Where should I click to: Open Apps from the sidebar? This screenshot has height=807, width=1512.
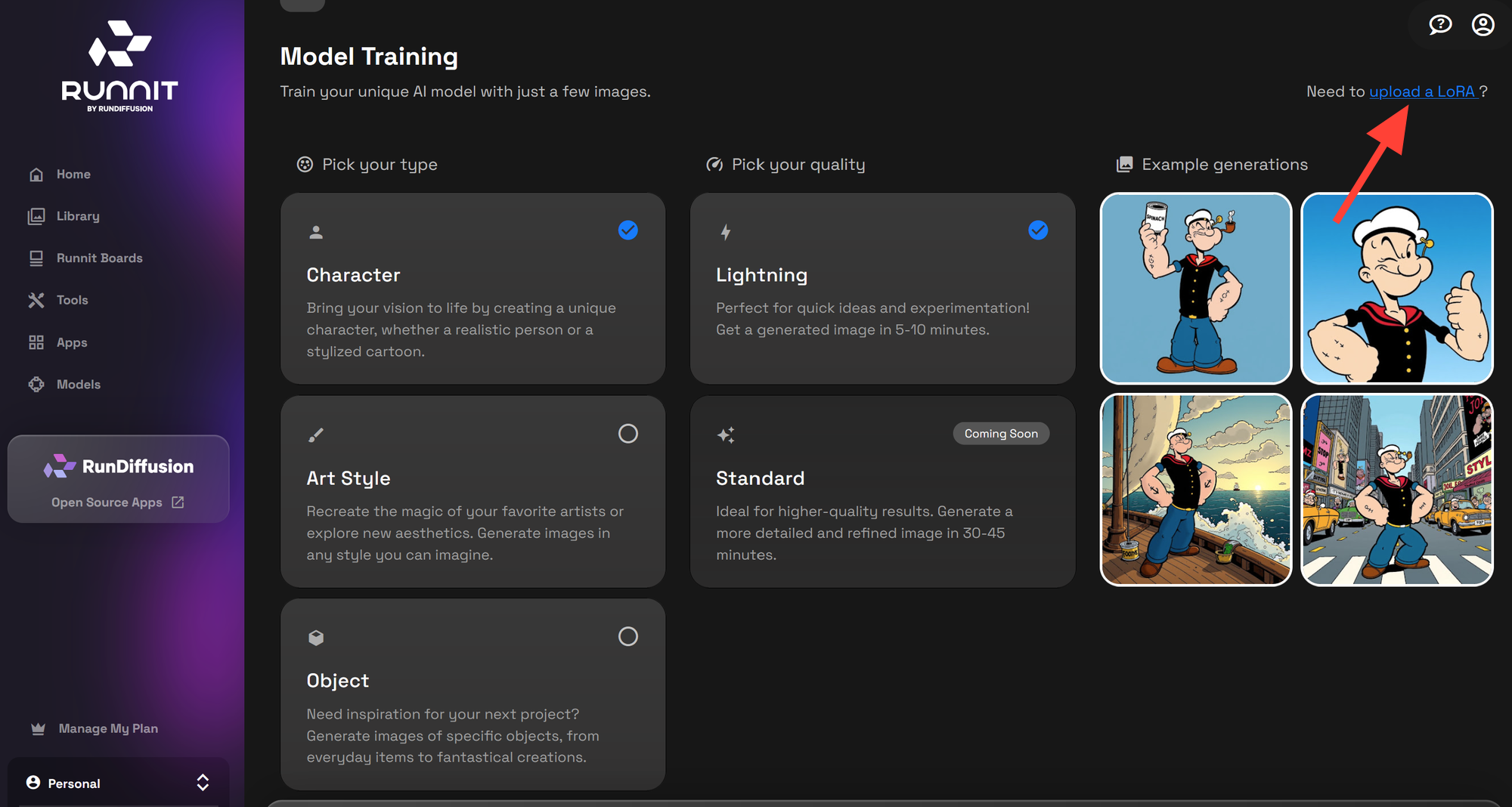72,342
